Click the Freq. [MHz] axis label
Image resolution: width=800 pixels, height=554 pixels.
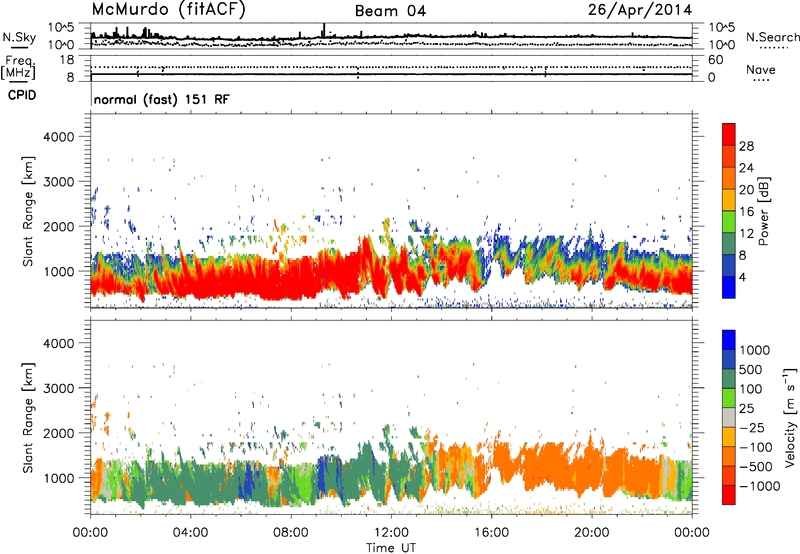[18, 67]
